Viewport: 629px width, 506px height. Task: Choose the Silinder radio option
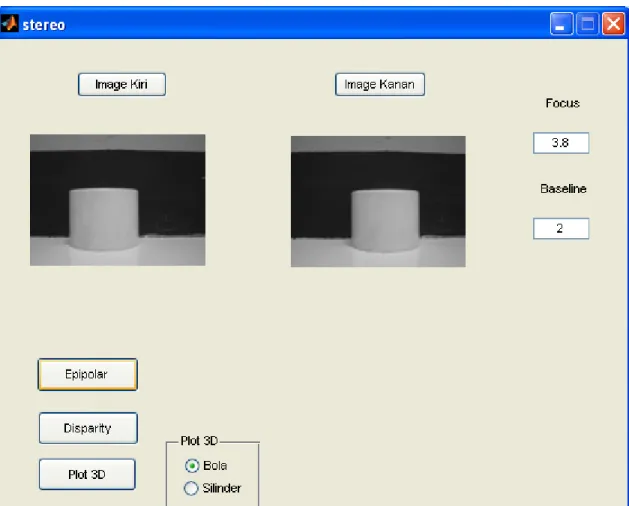[x=191, y=488]
